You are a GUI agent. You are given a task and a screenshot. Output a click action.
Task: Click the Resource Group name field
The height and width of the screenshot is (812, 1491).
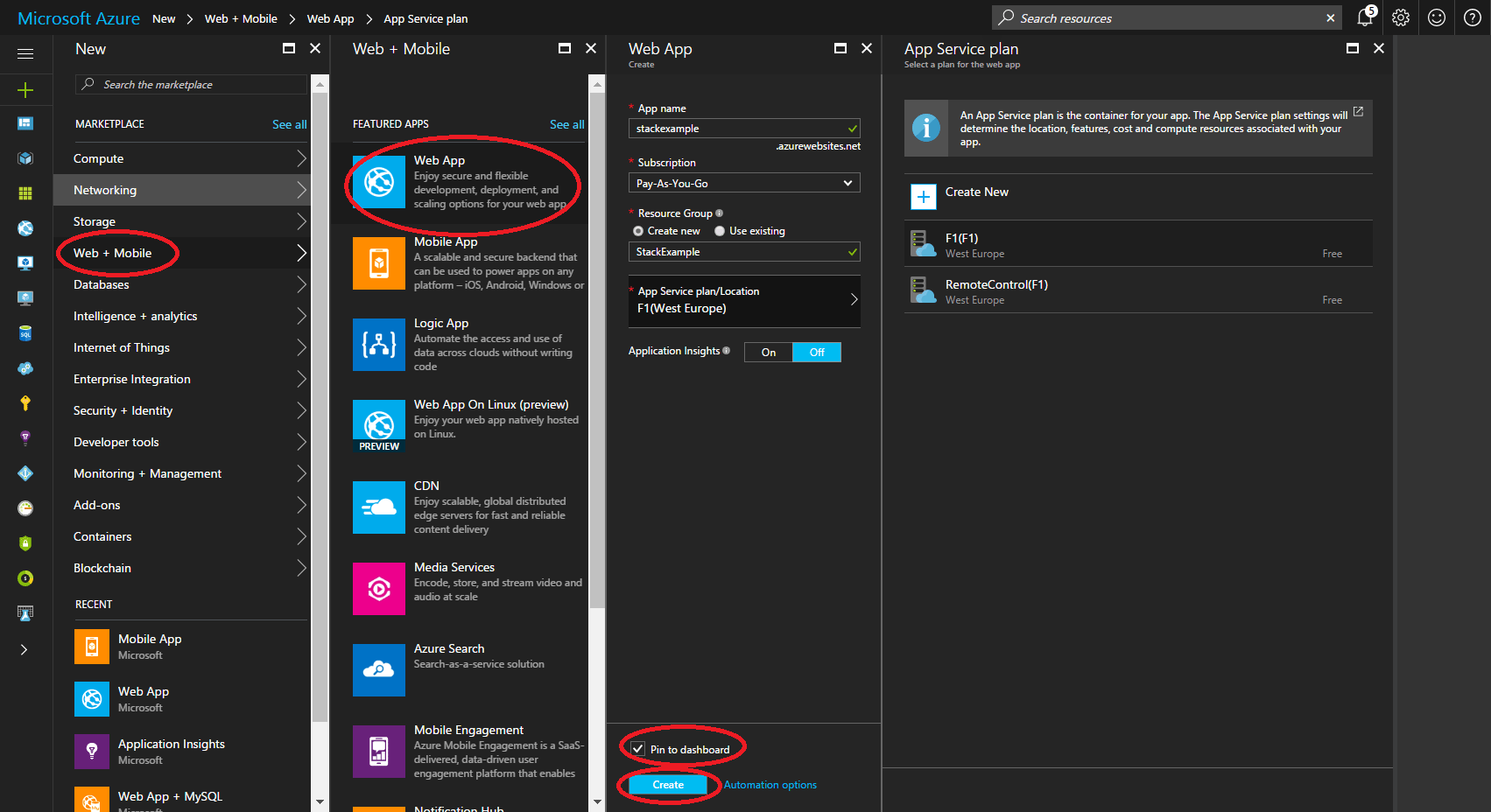pos(744,251)
